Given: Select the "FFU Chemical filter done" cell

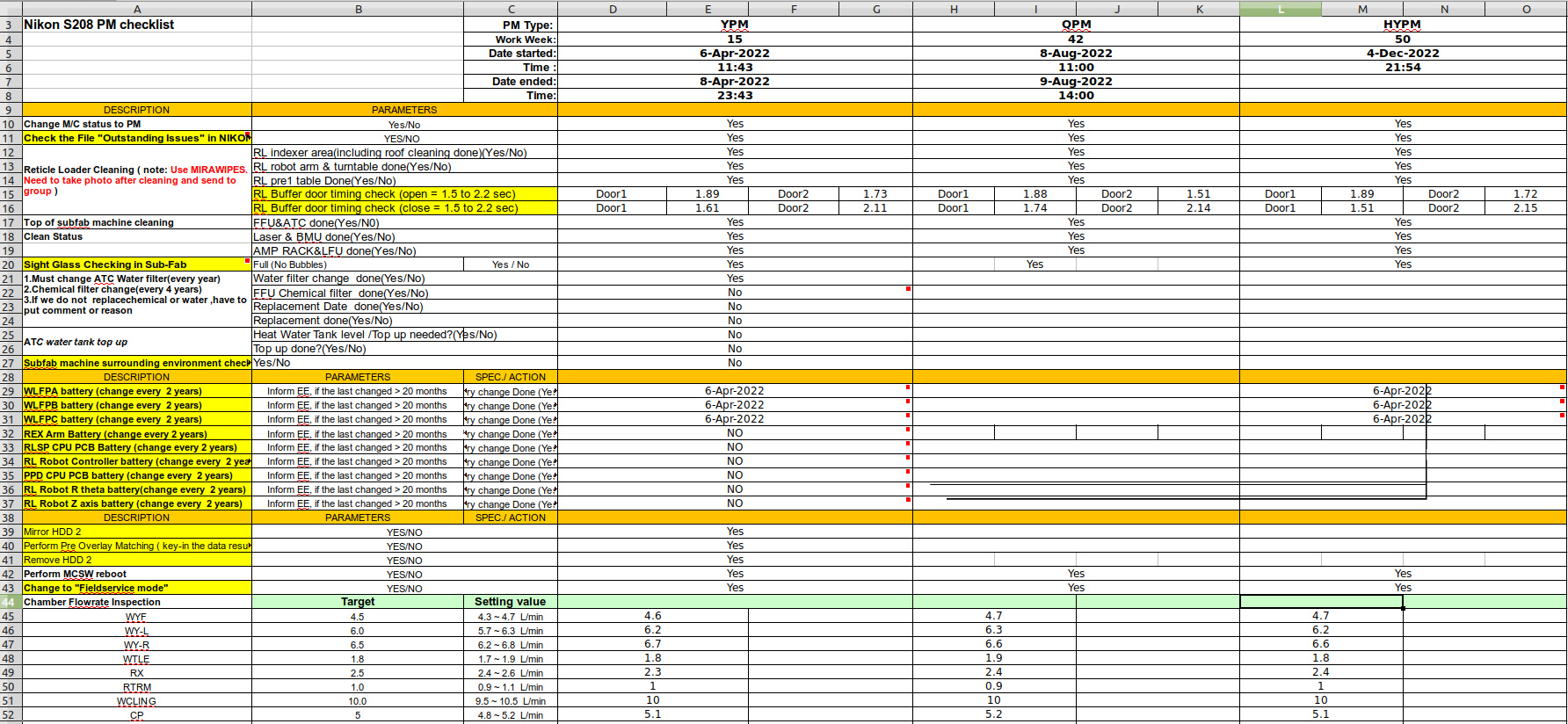Looking at the screenshot, I should tap(404, 293).
